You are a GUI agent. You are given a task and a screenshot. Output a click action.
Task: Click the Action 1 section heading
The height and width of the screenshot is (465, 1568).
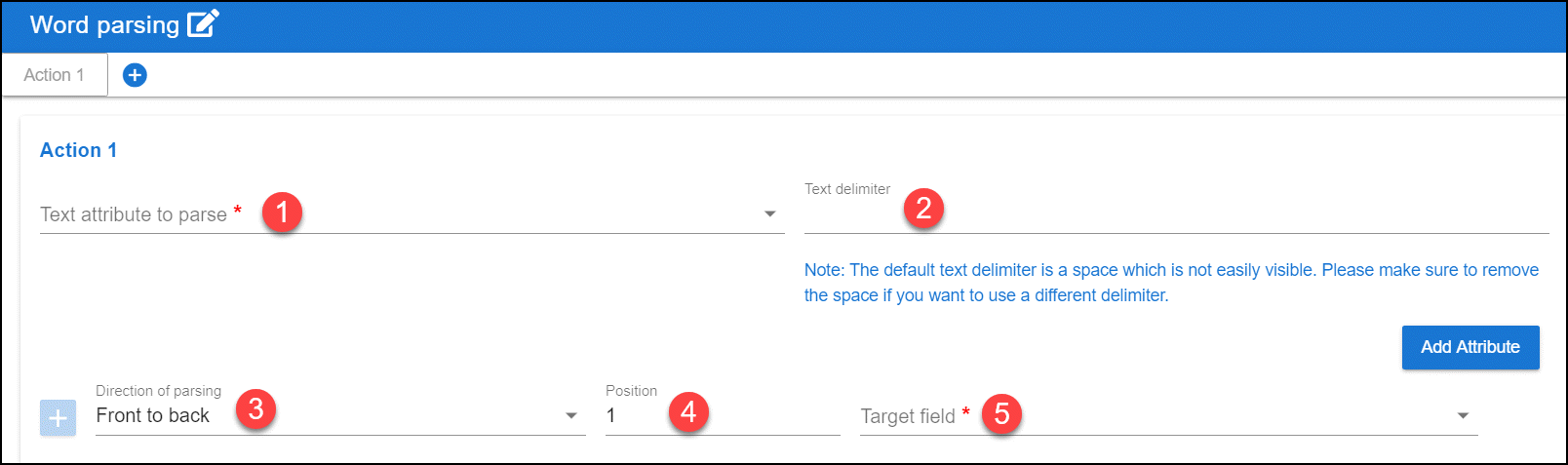[x=78, y=150]
